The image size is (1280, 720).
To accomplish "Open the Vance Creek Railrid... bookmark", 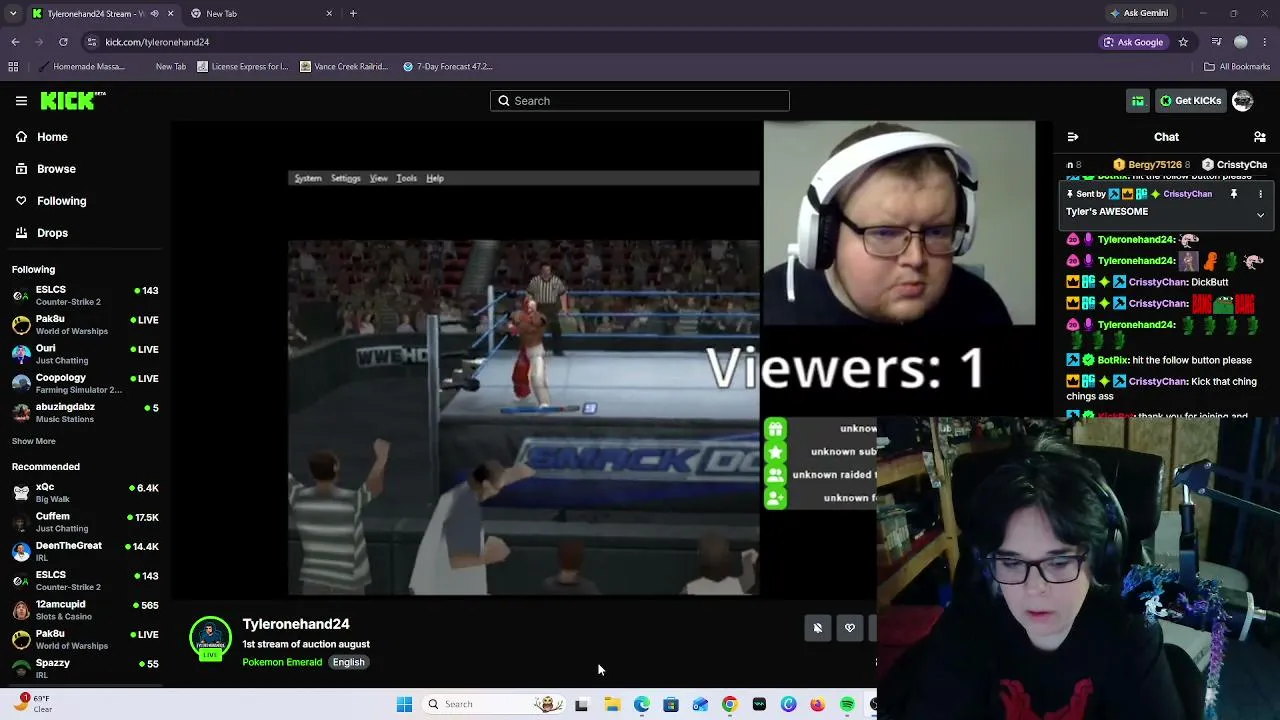I will (x=344, y=67).
